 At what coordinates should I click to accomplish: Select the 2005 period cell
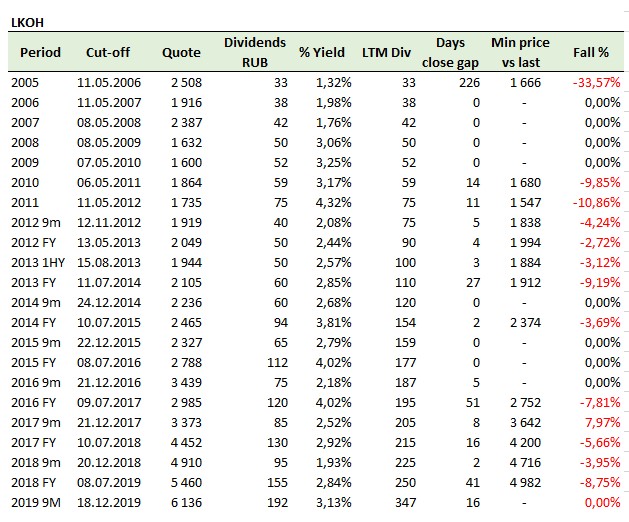click(x=25, y=83)
